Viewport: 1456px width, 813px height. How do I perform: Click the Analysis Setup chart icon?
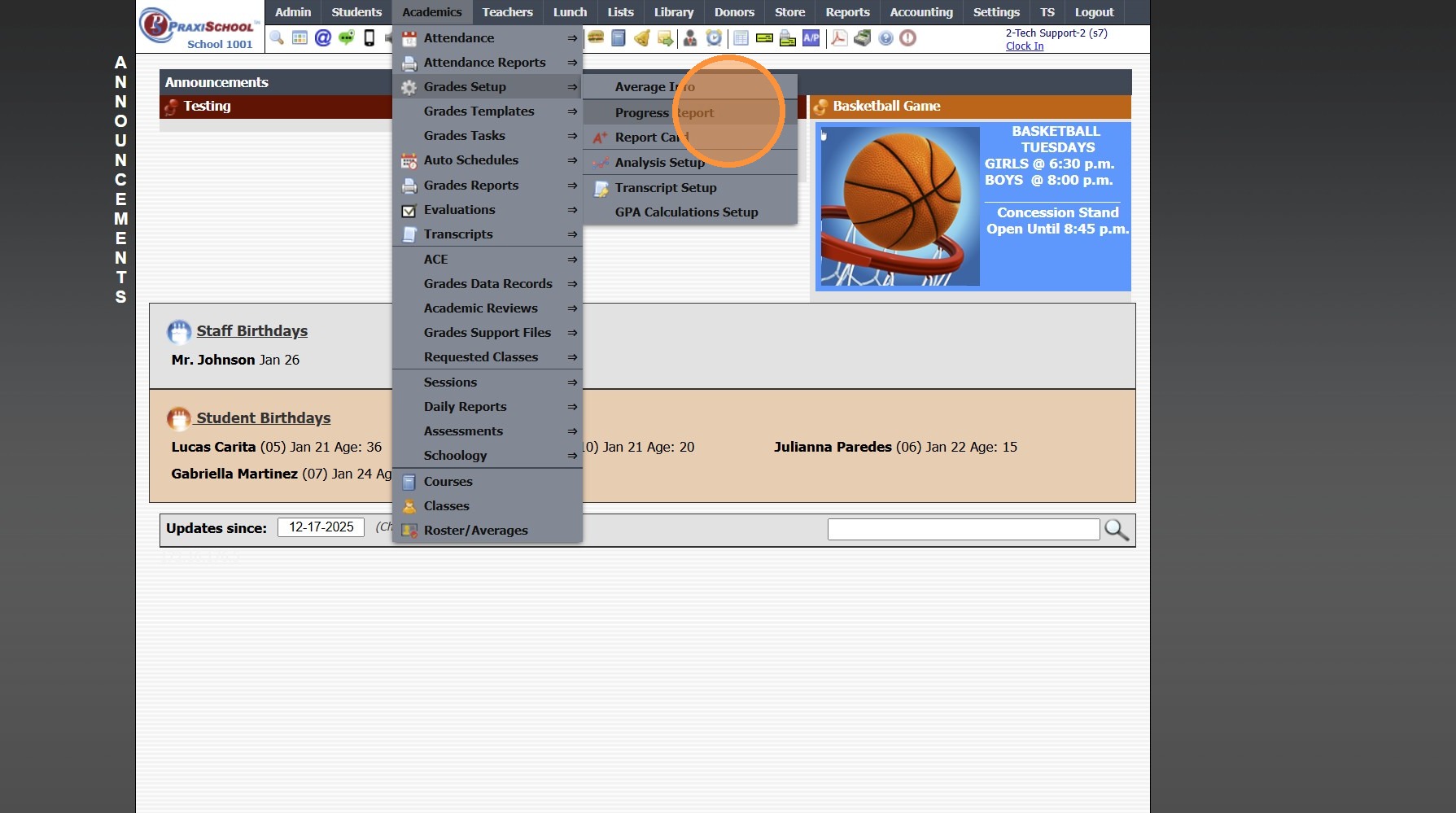[601, 163]
